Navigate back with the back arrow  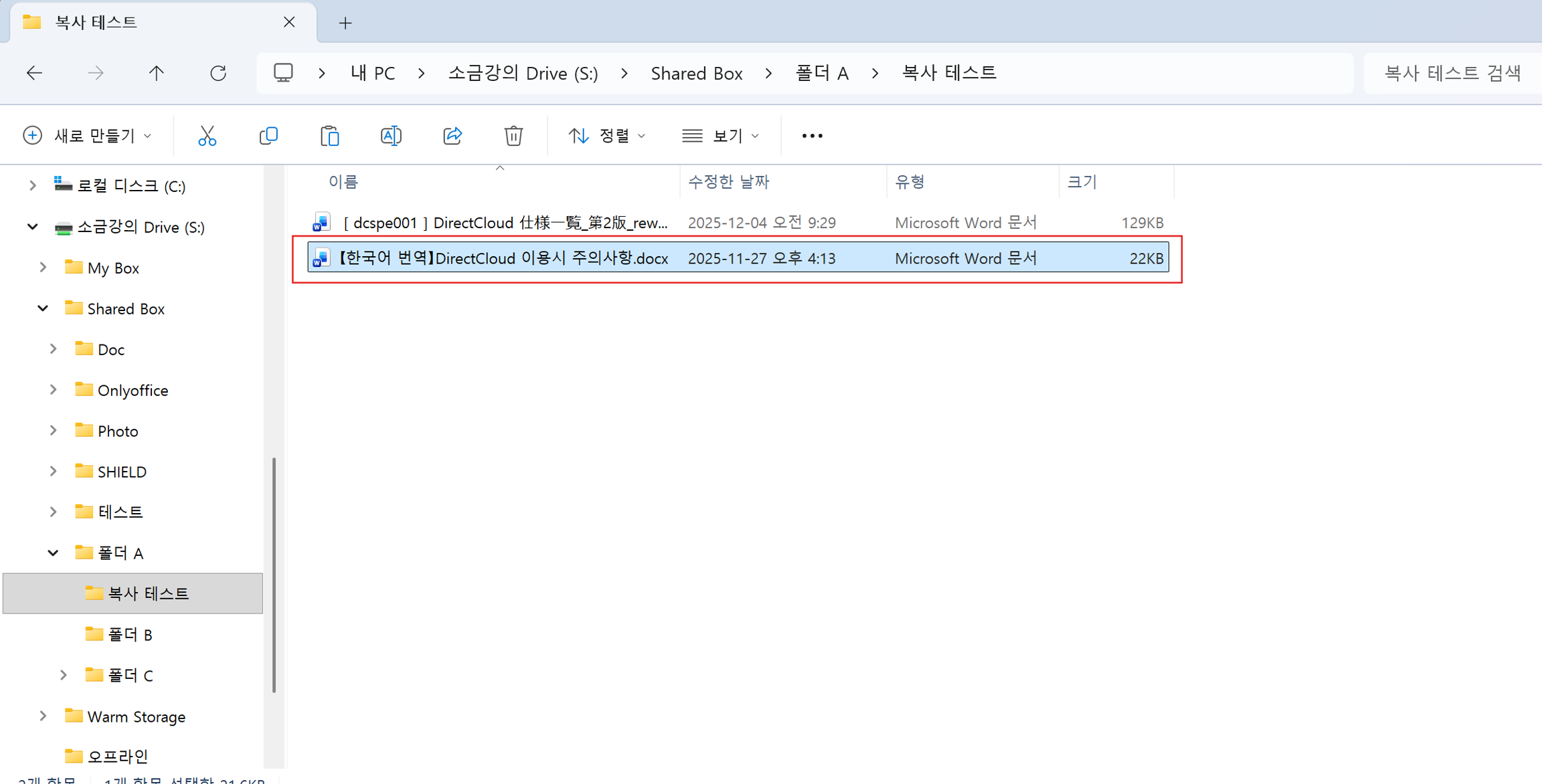34,73
